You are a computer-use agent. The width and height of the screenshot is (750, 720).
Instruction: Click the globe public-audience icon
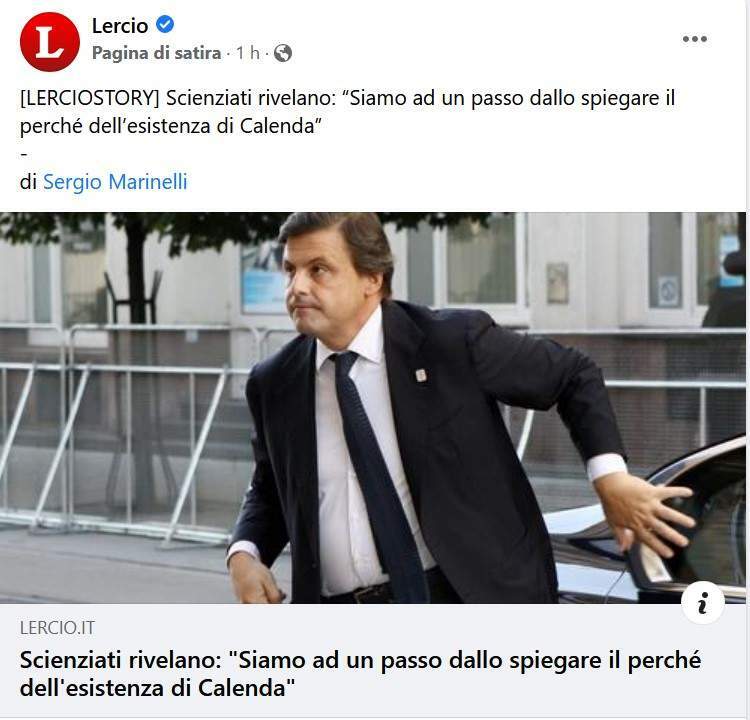pyautogui.click(x=283, y=53)
